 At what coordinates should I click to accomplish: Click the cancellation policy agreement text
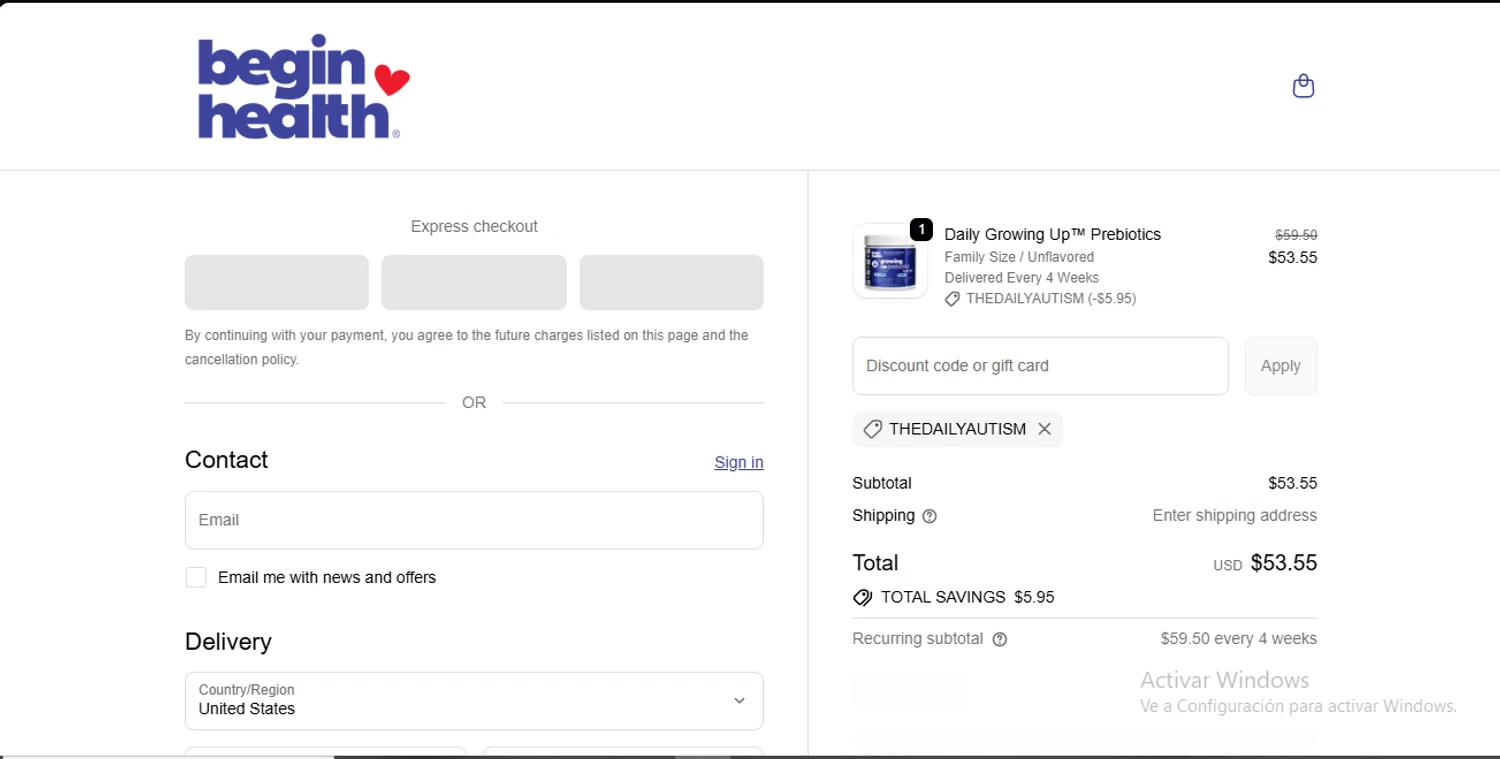(466, 347)
